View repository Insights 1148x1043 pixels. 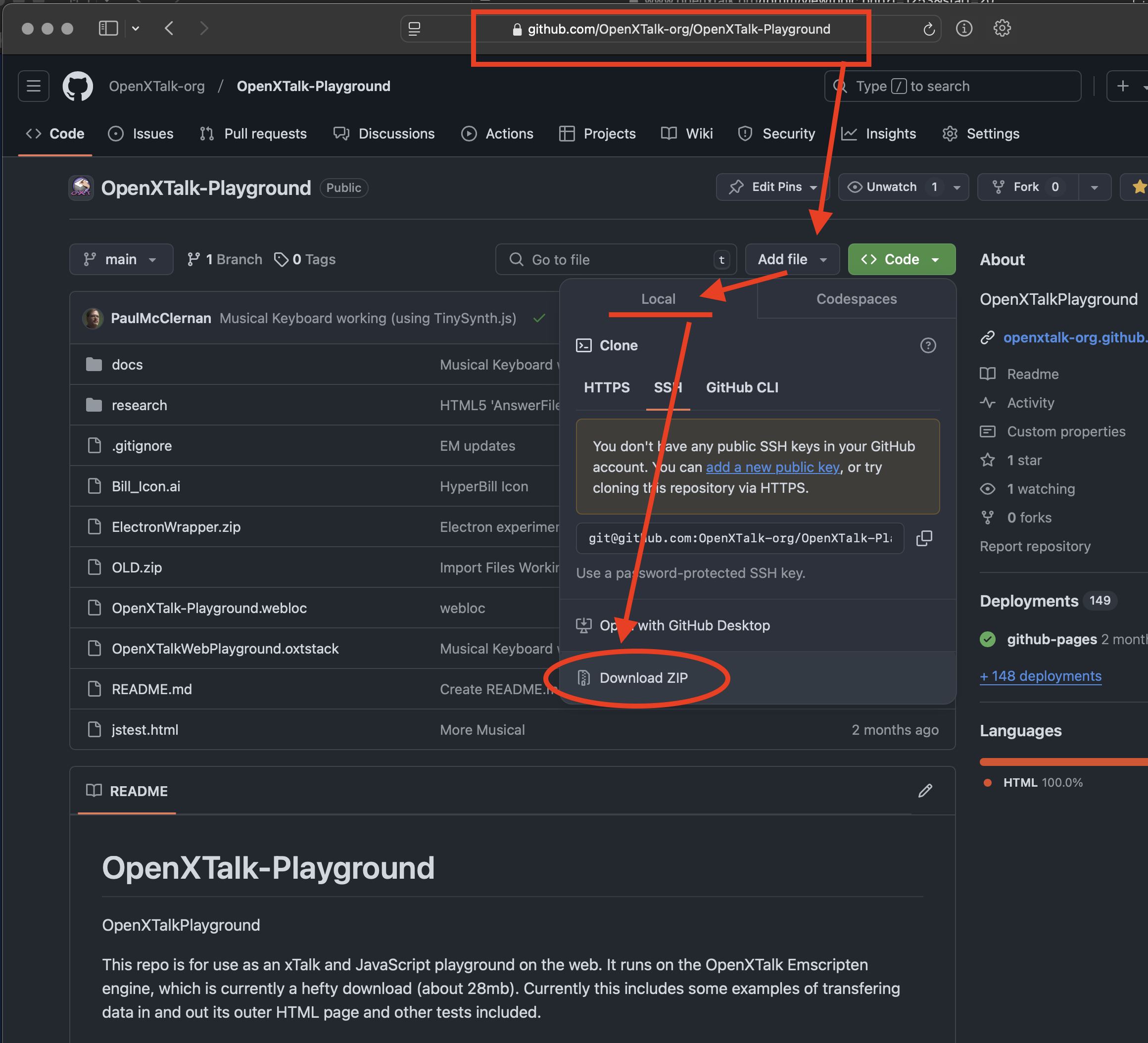880,133
